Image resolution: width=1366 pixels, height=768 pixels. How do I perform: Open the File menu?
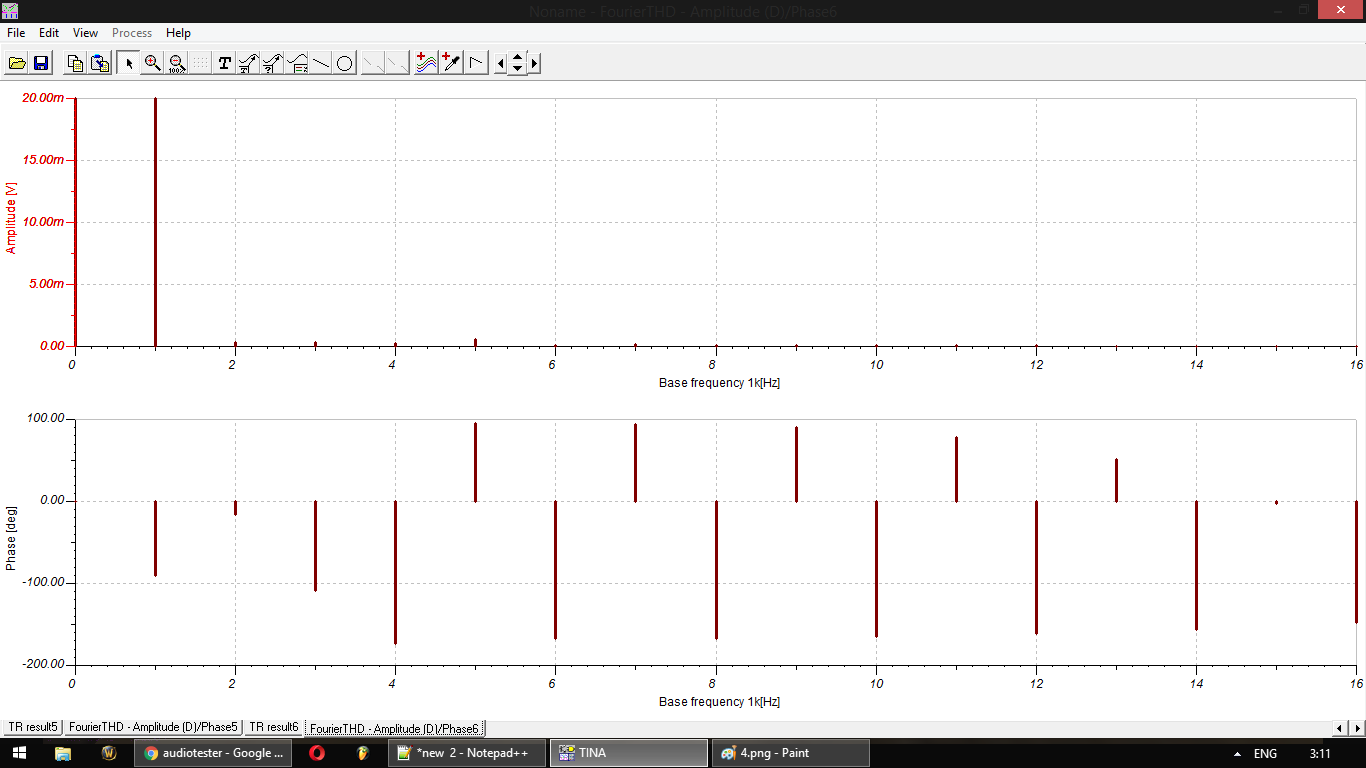pyautogui.click(x=16, y=33)
